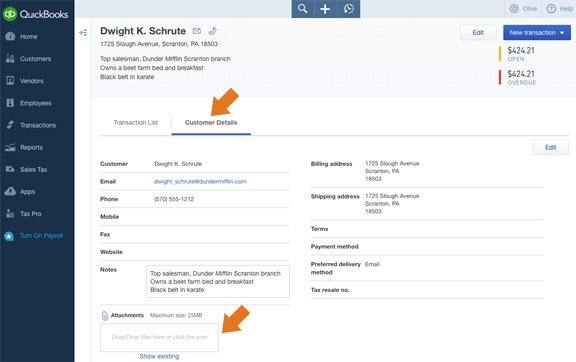Image resolution: width=576 pixels, height=362 pixels.
Task: Open the search magnifier icon
Action: (303, 9)
